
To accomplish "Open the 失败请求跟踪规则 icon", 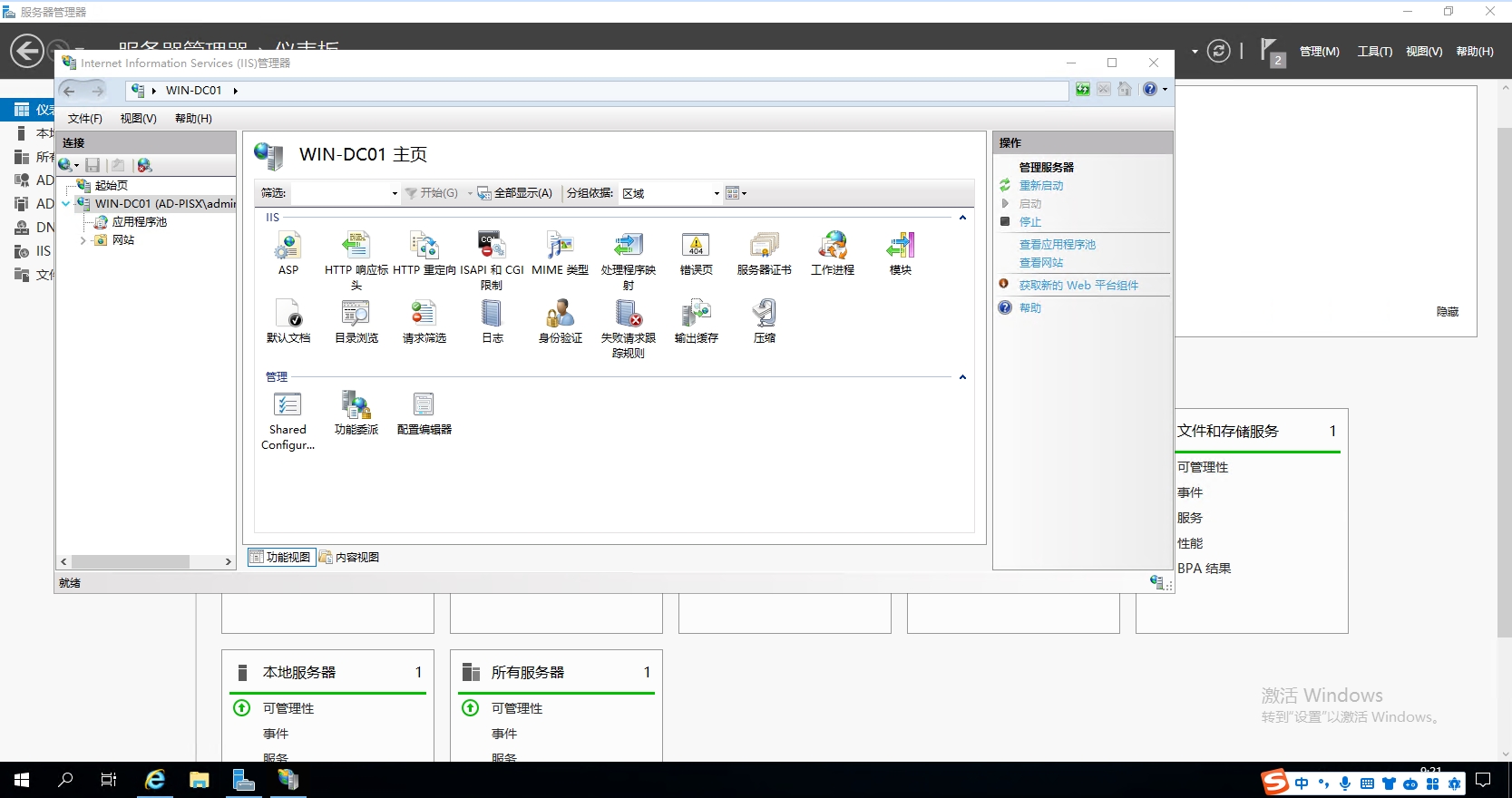I will (628, 314).
